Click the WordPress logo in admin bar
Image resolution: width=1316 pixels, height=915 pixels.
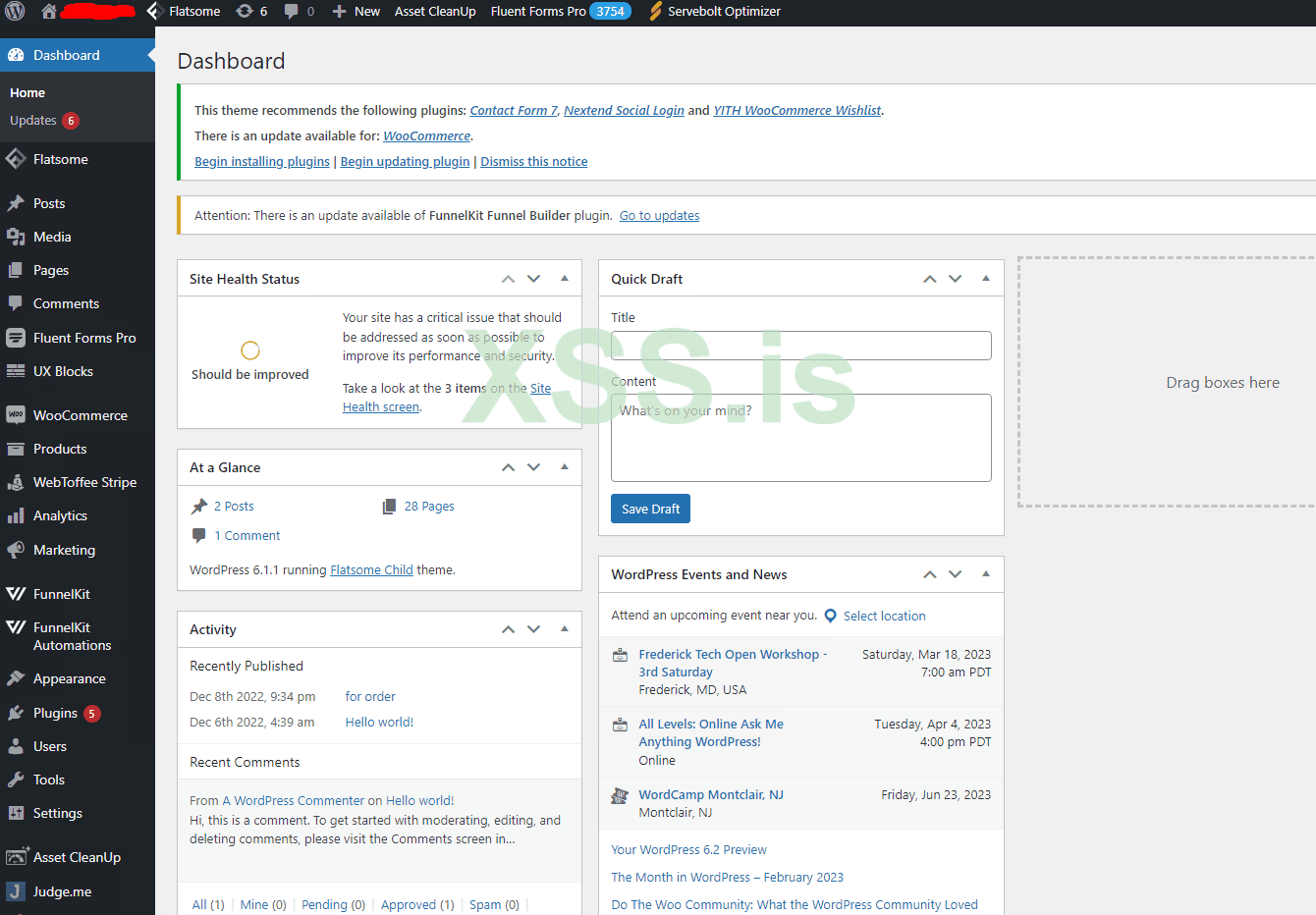tap(16, 12)
